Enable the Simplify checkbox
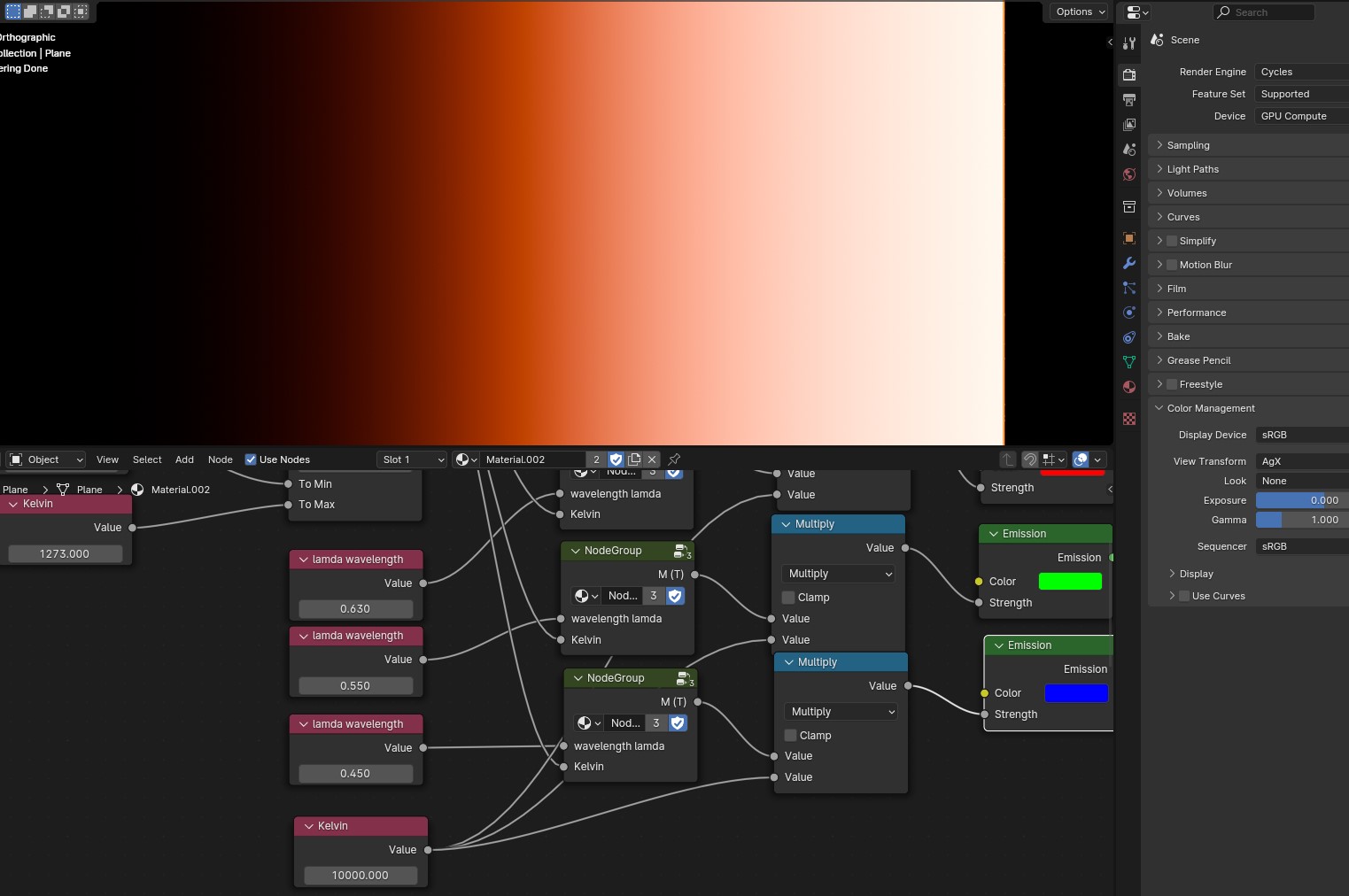The width and height of the screenshot is (1349, 896). coord(1172,241)
